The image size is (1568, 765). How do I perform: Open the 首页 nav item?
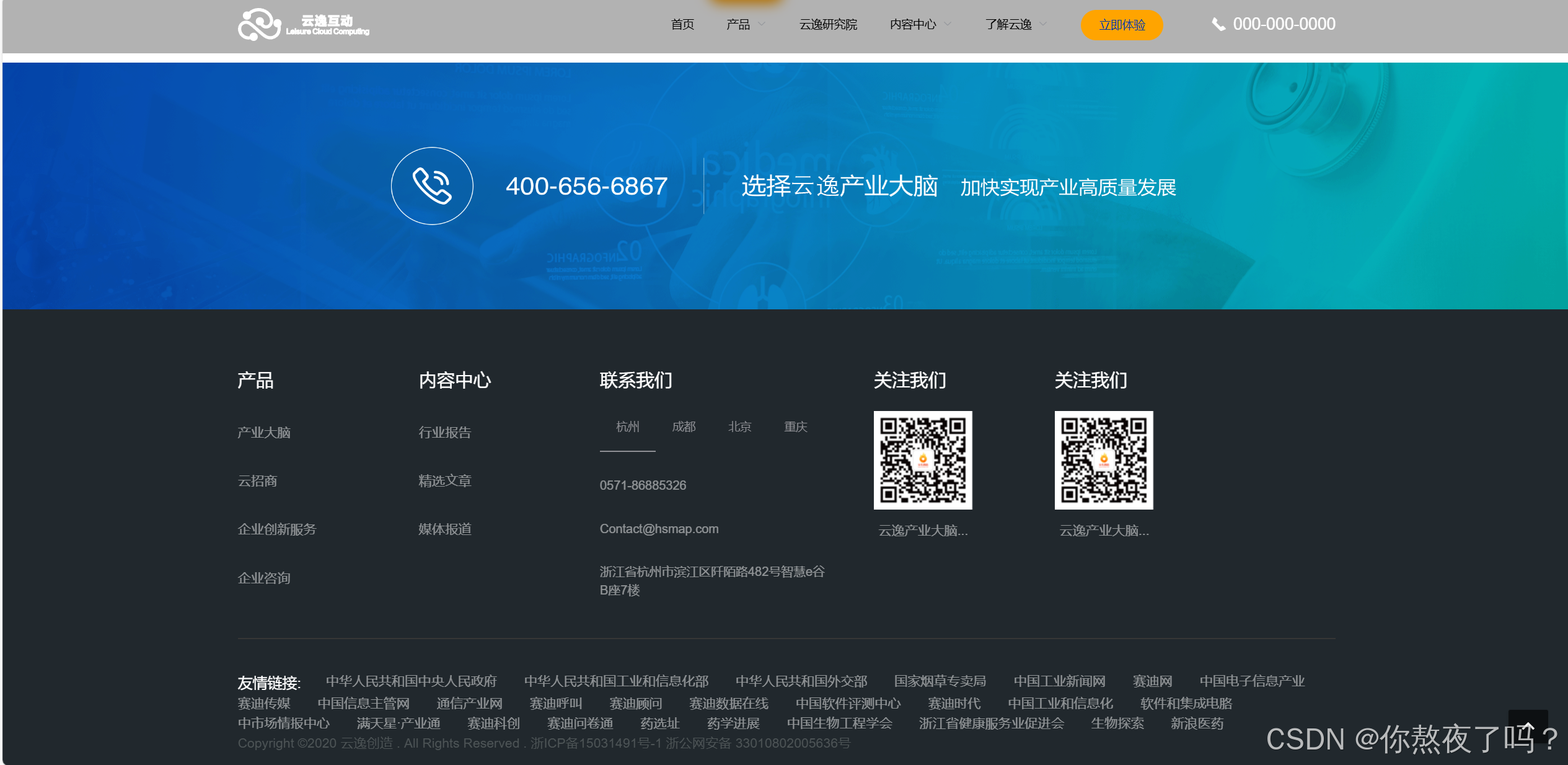pyautogui.click(x=682, y=24)
